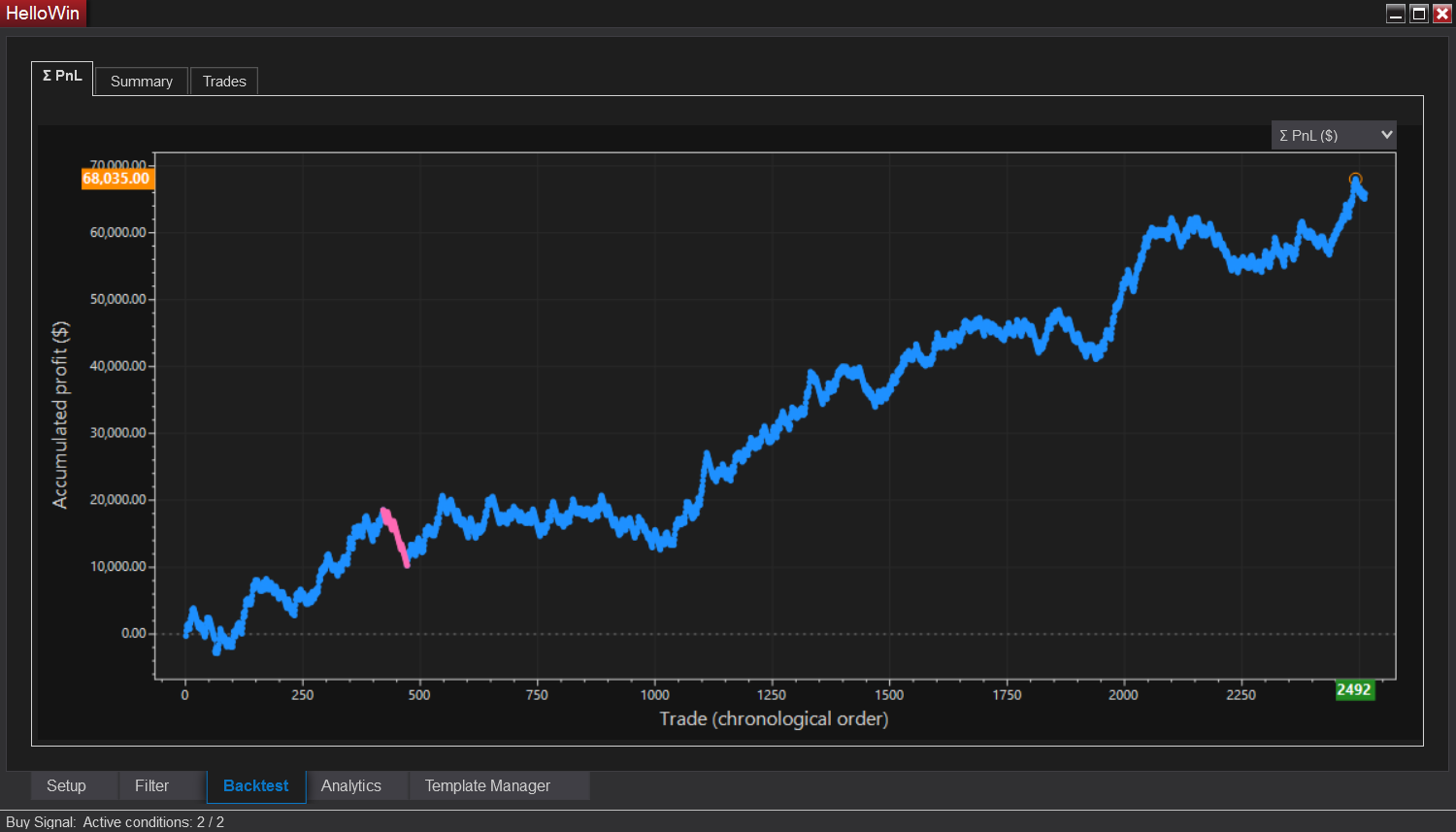Viewport: 1456px width, 832px height.
Task: Open the Trades tab
Action: (x=224, y=82)
